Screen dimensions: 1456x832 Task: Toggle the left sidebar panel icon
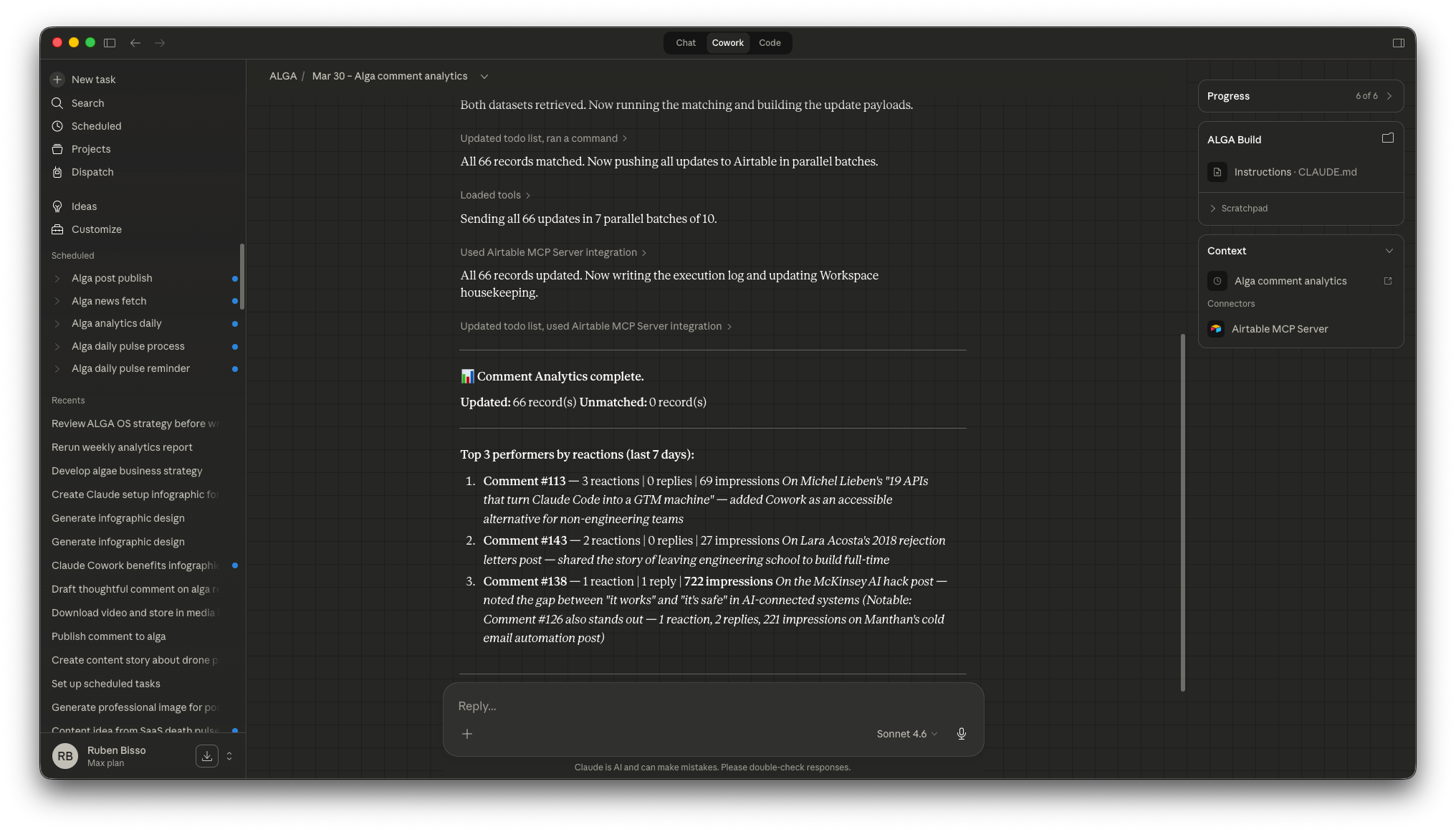pos(110,43)
